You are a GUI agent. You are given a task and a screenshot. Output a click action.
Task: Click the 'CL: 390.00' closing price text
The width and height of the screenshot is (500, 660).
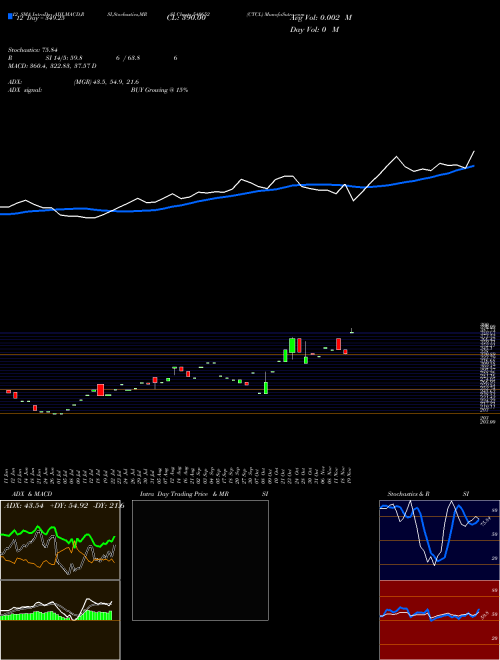(x=186, y=18)
